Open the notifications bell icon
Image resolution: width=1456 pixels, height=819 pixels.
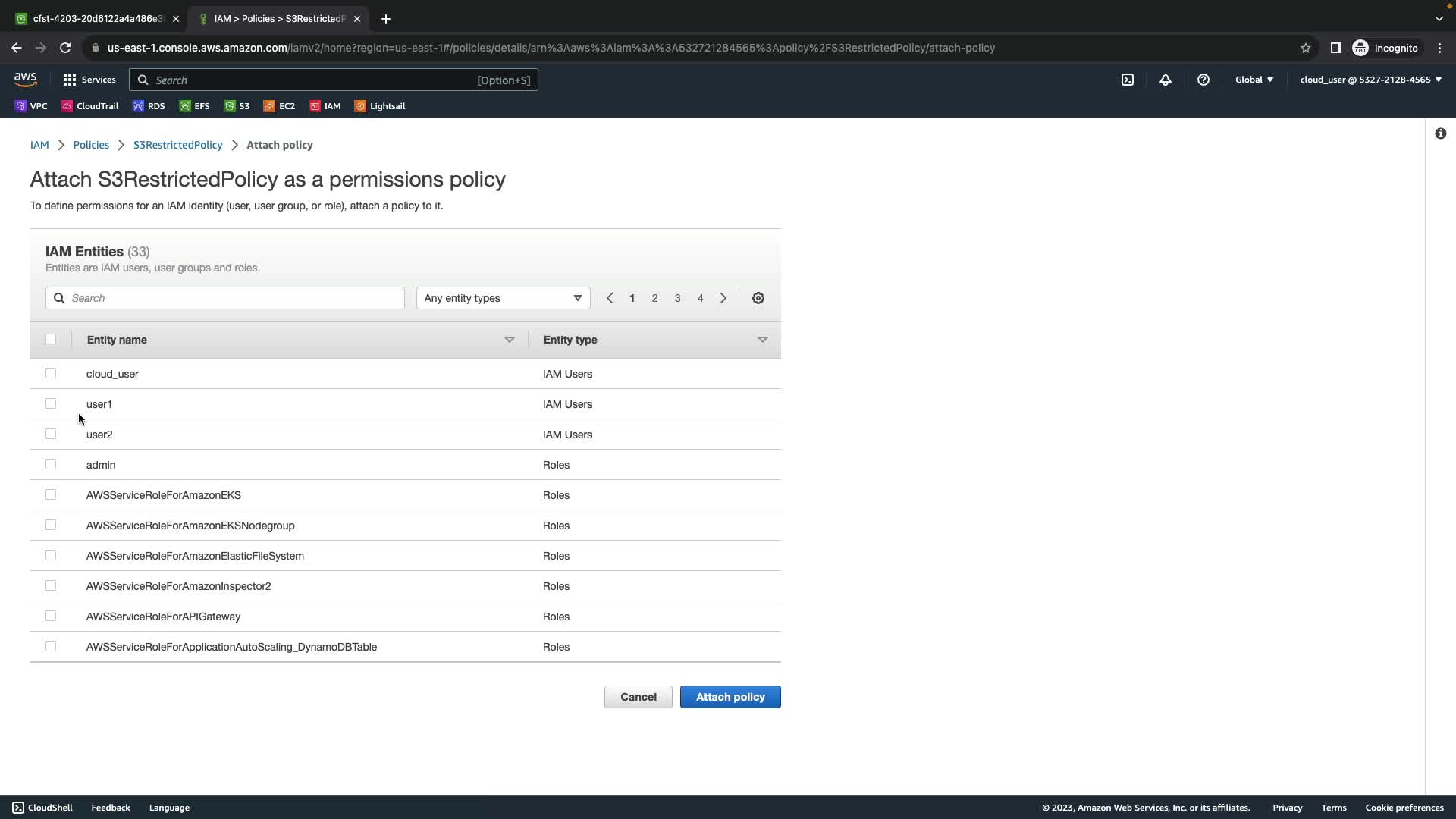point(1166,80)
